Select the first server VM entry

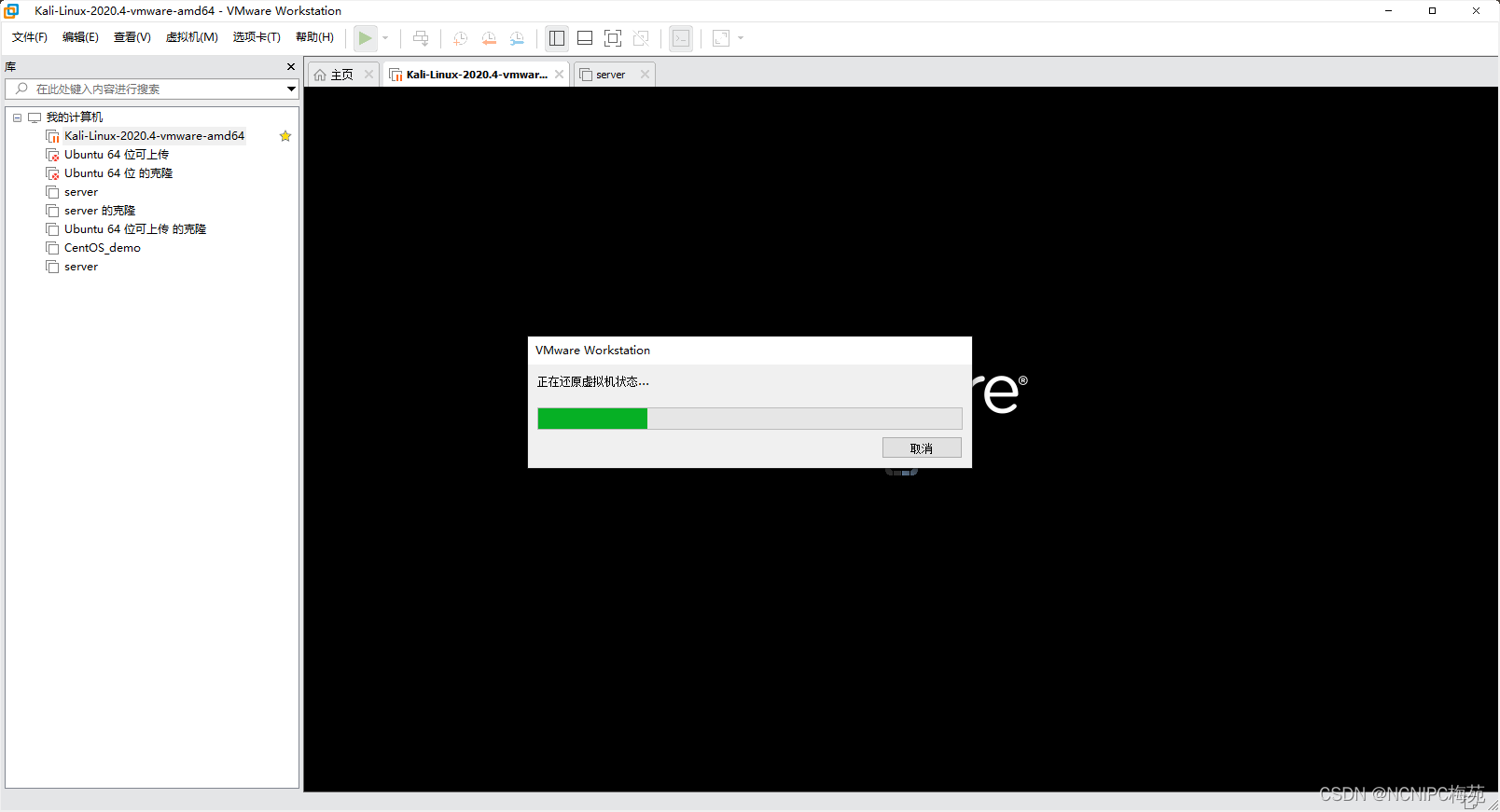[81, 192]
